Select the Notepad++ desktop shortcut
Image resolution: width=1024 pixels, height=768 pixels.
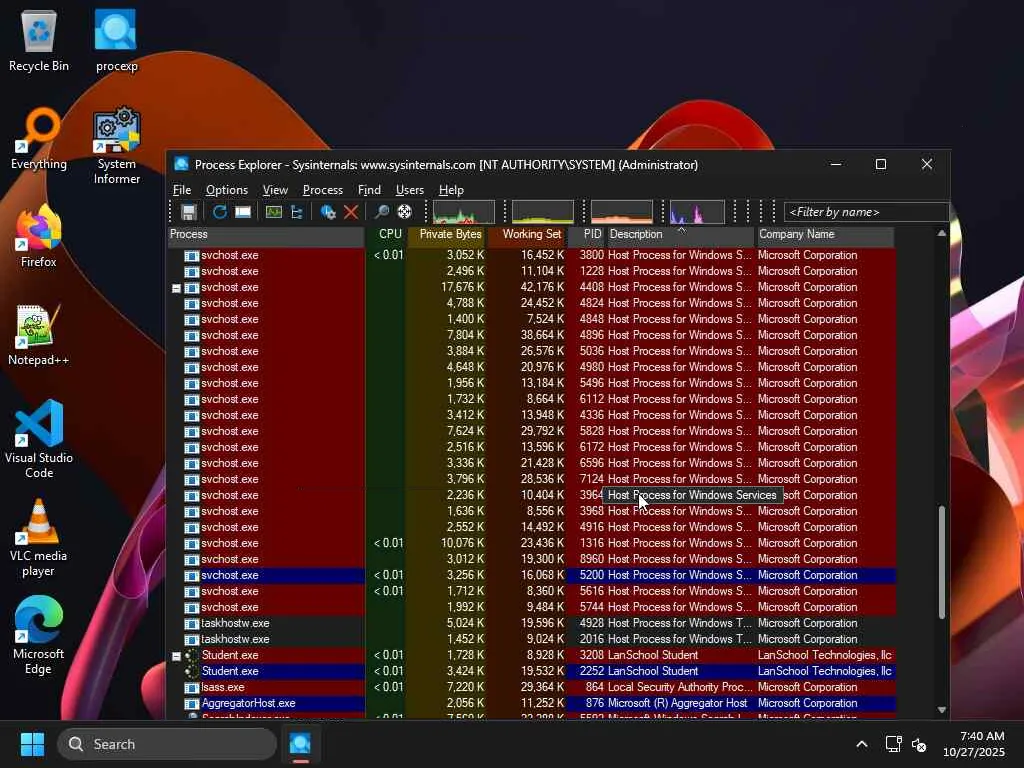coord(39,334)
